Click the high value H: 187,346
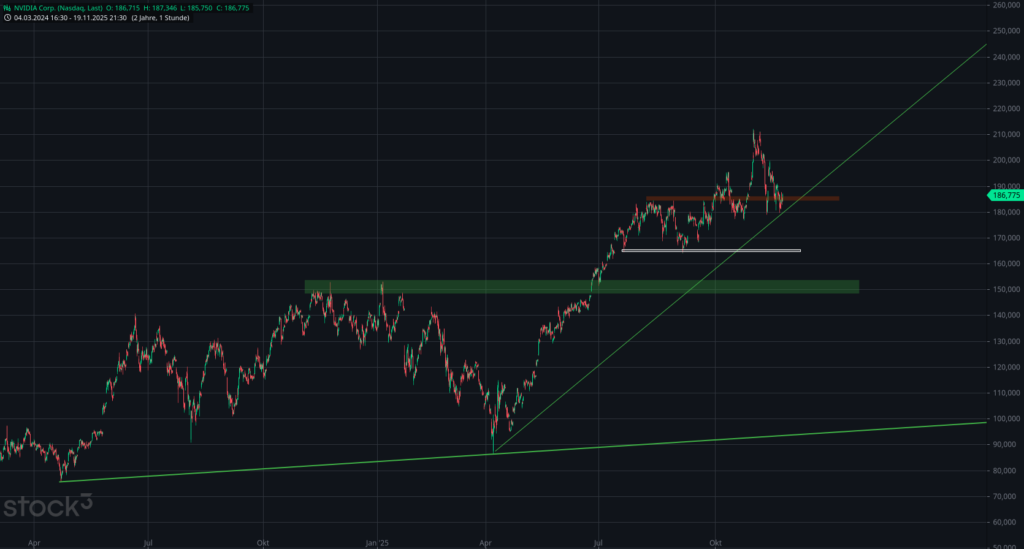The height and width of the screenshot is (549, 1024). click(183, 7)
